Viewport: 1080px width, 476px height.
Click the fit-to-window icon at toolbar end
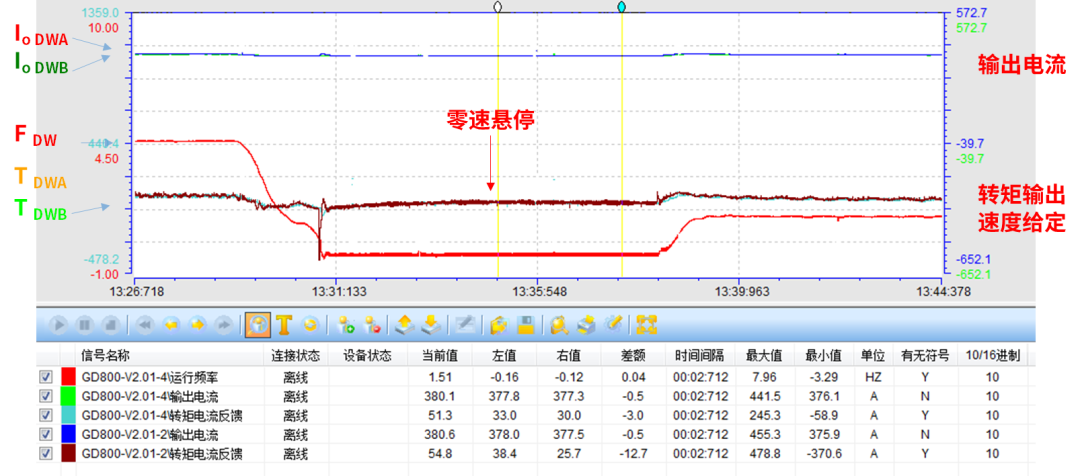click(647, 325)
